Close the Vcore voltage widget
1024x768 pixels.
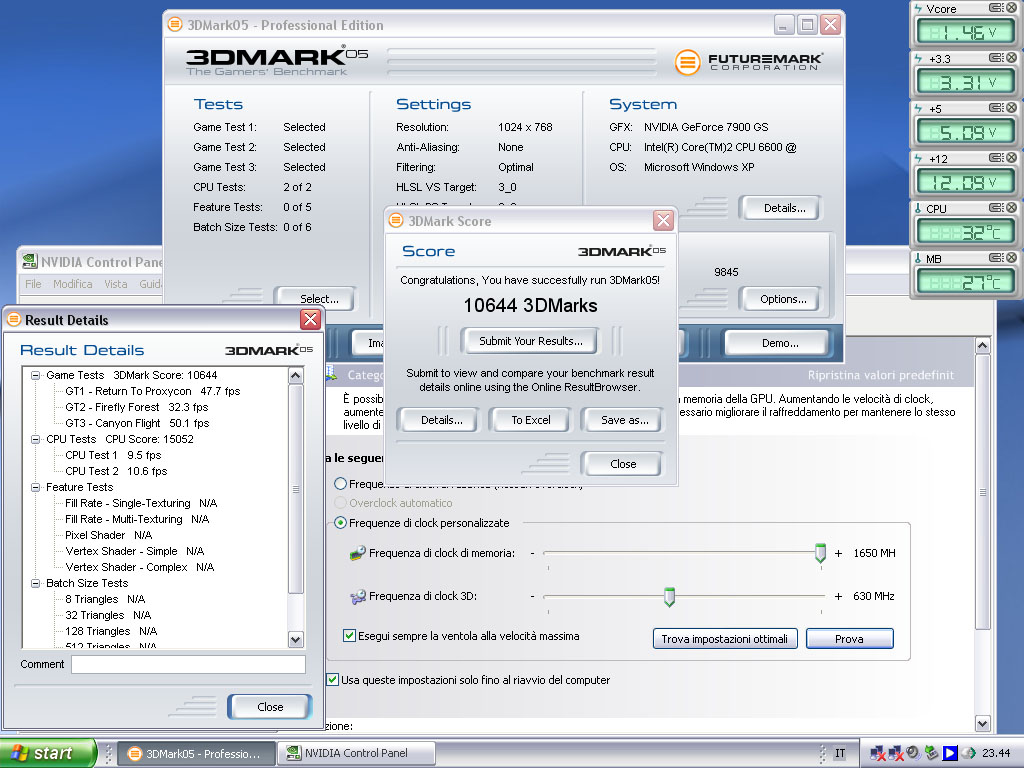pos(1011,8)
